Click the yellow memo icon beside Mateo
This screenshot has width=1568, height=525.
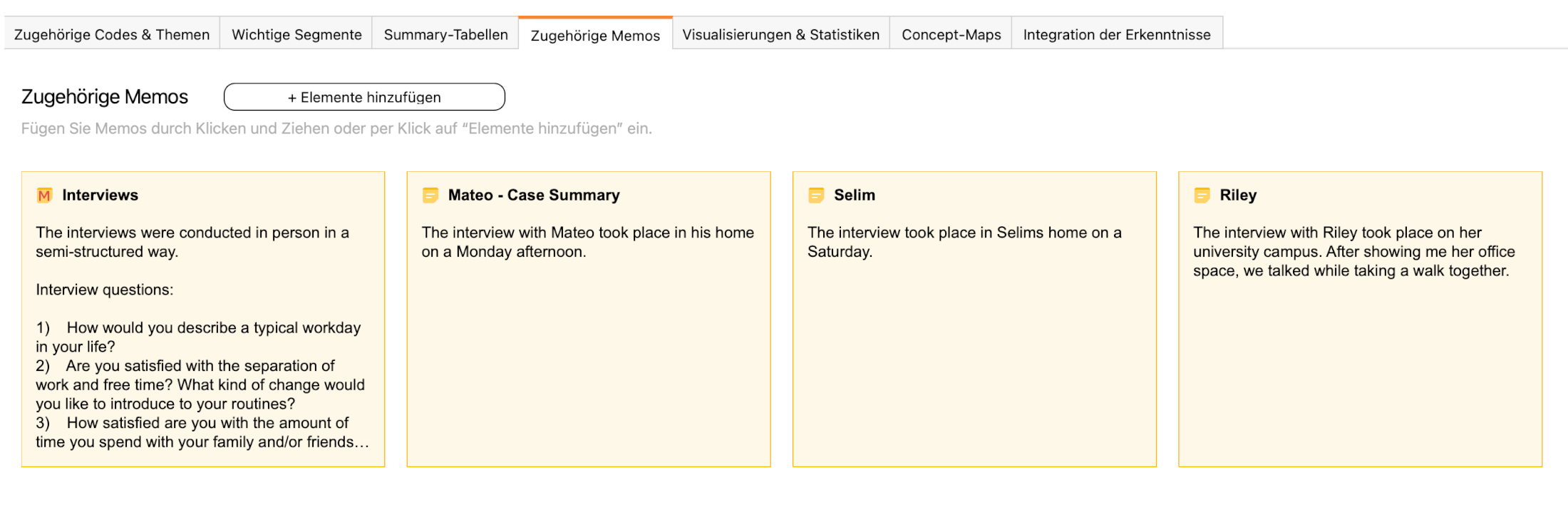[x=430, y=195]
